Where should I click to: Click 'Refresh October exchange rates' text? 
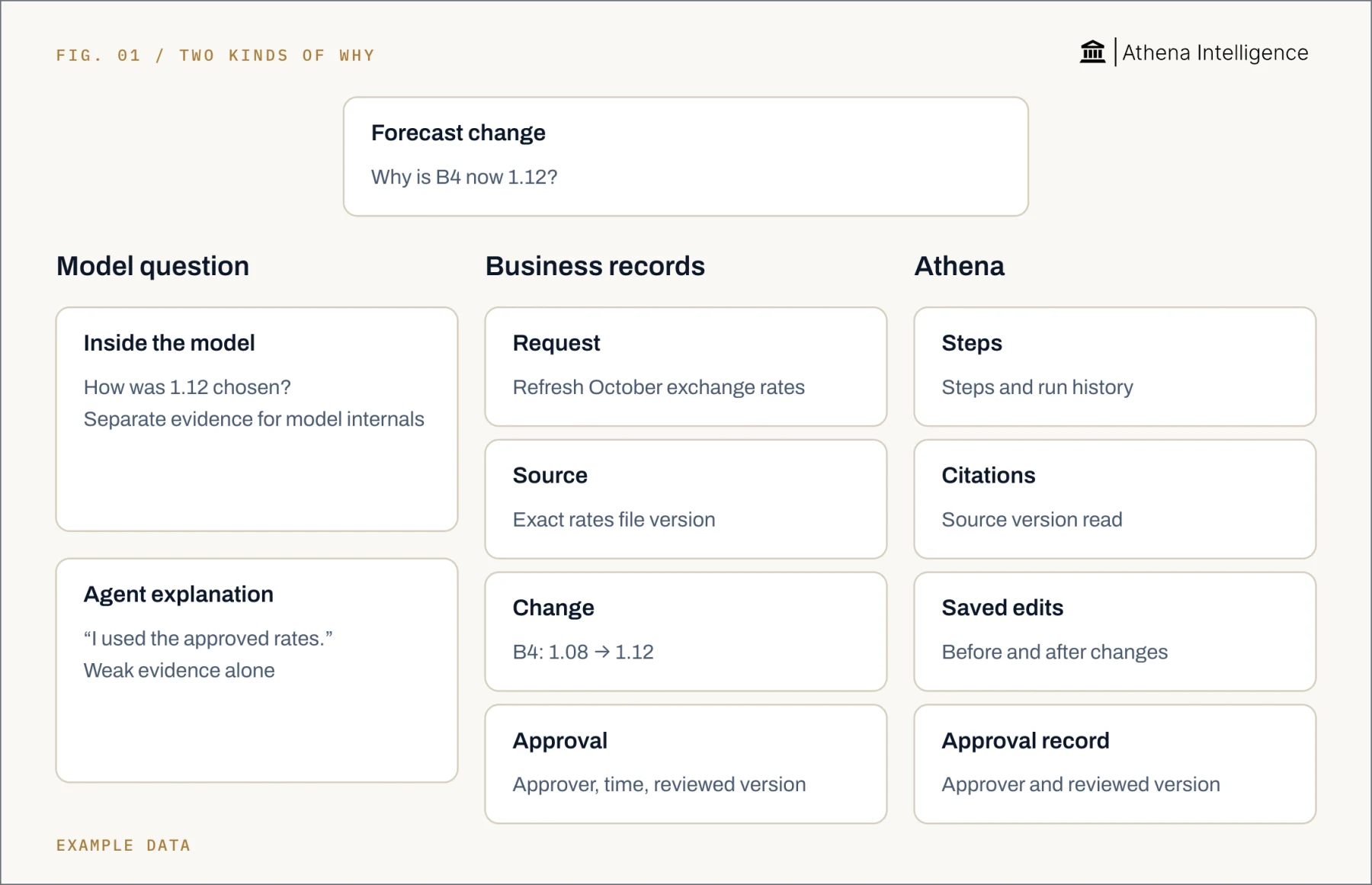[x=659, y=387]
